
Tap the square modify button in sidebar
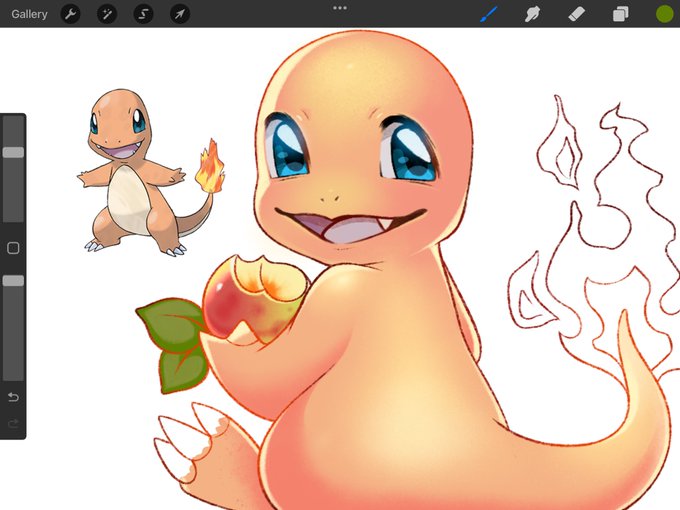13,248
